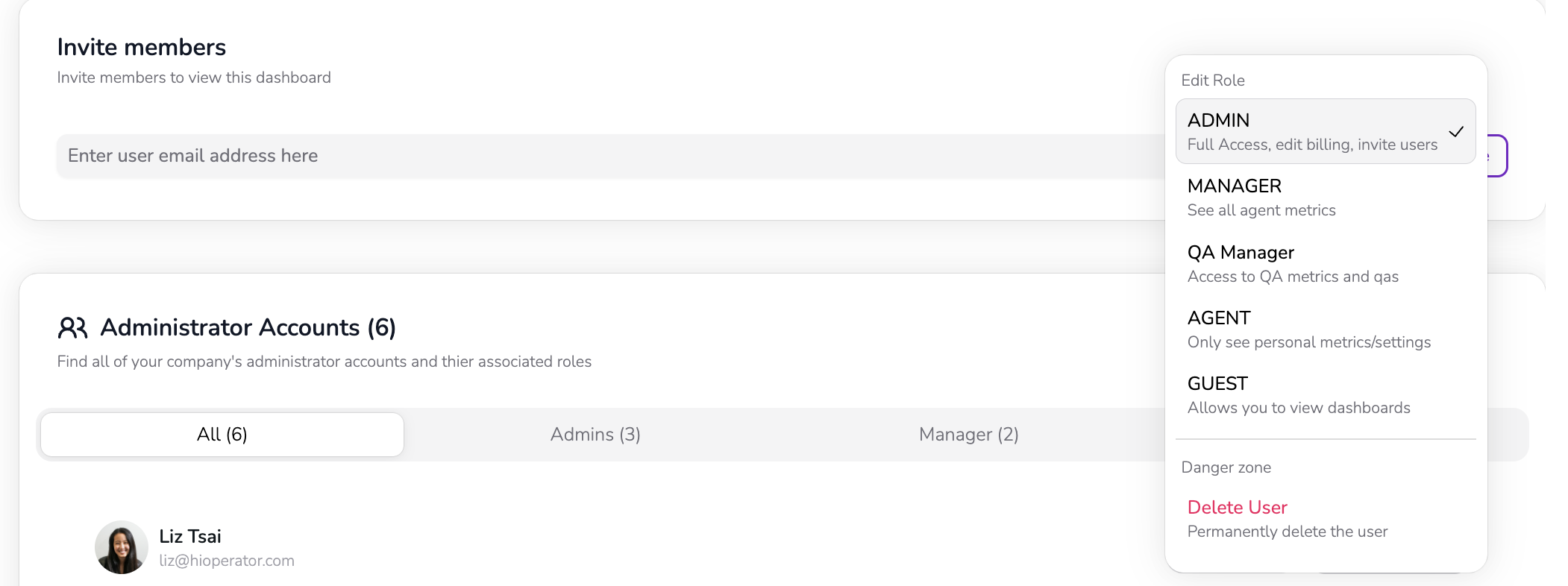This screenshot has width=1568, height=586.
Task: Pick the GUEST role option
Action: click(x=1298, y=395)
